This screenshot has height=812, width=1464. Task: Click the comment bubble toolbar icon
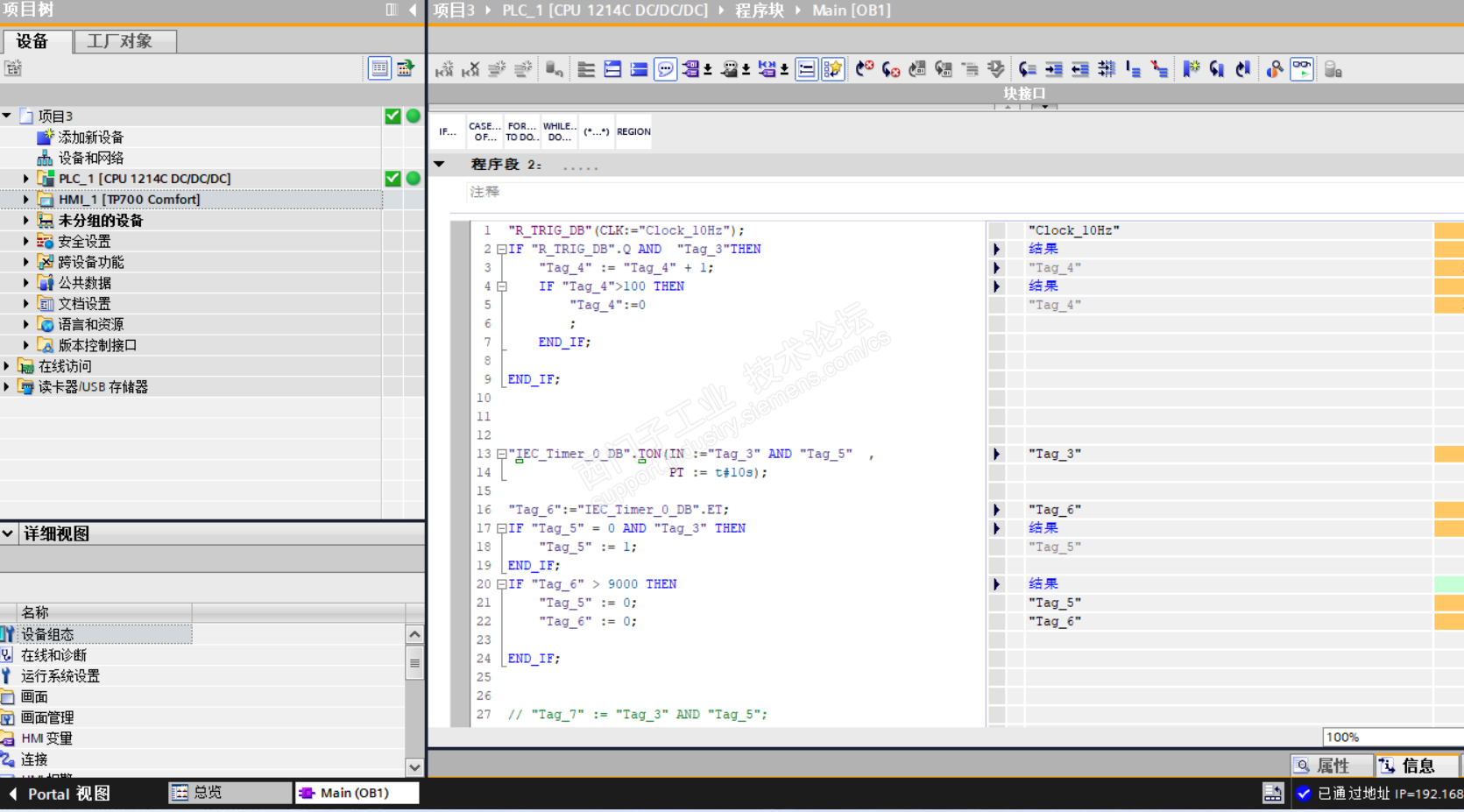click(x=666, y=69)
